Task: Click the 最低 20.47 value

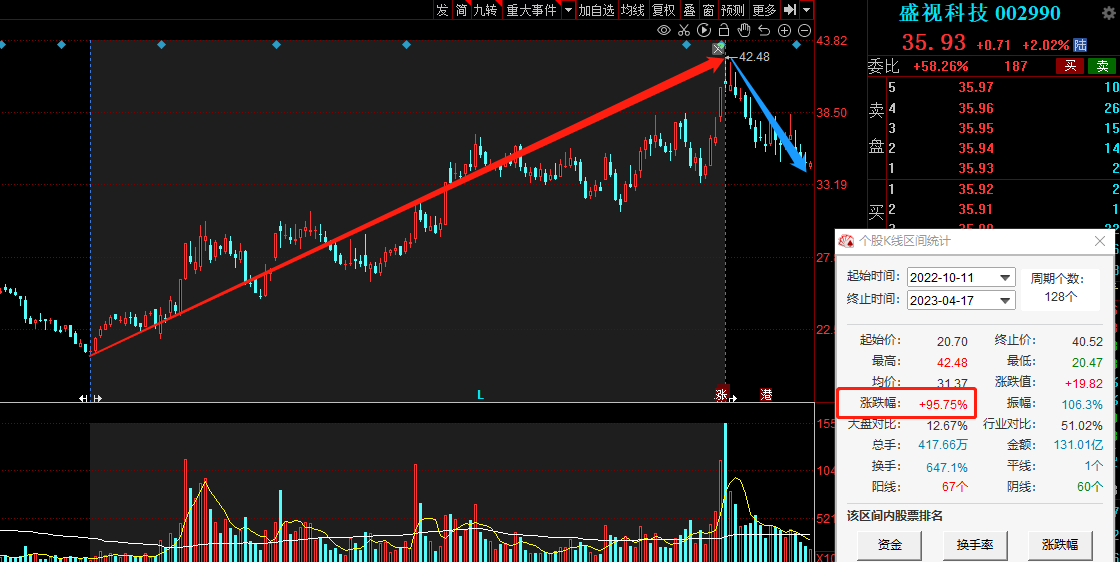Action: click(x=1087, y=363)
